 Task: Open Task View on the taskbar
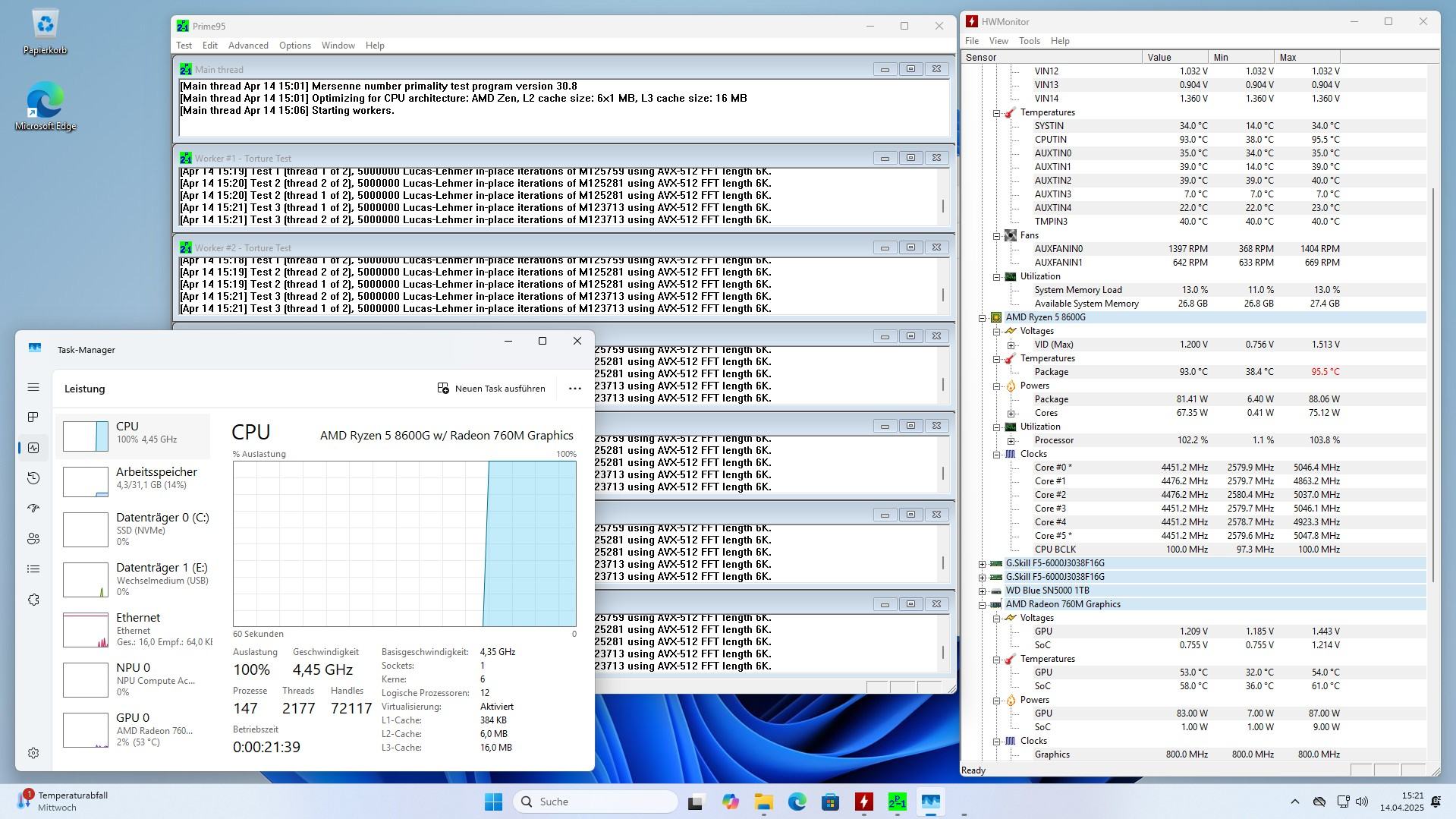point(696,802)
